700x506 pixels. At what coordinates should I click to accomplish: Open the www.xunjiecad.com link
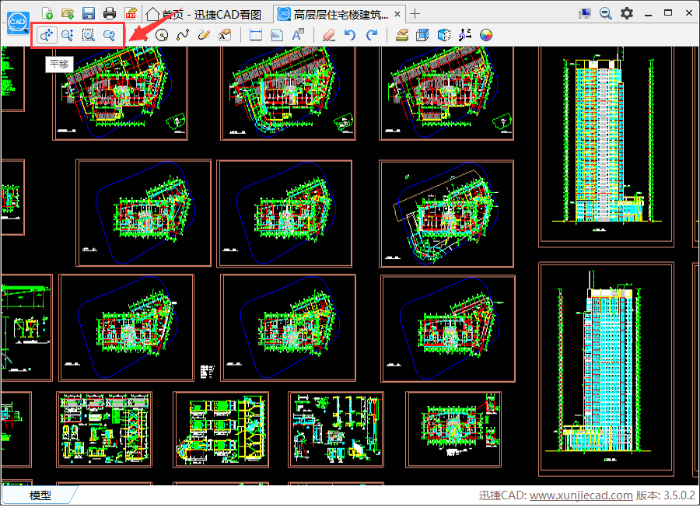(580, 495)
